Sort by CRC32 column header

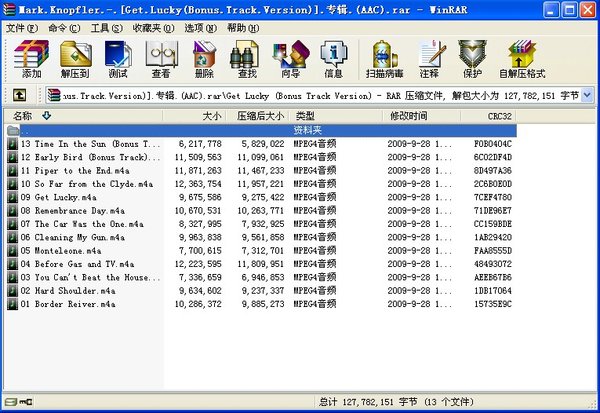pyautogui.click(x=489, y=116)
